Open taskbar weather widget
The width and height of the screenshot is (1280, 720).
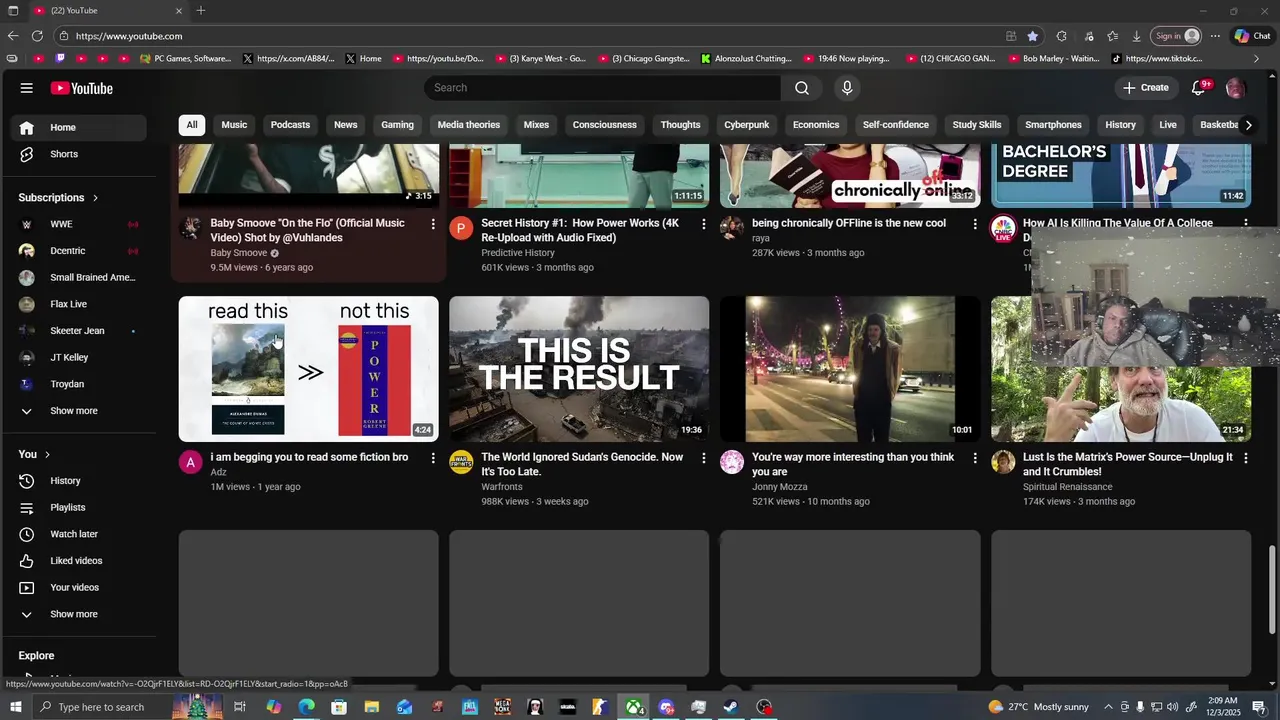coord(1039,707)
